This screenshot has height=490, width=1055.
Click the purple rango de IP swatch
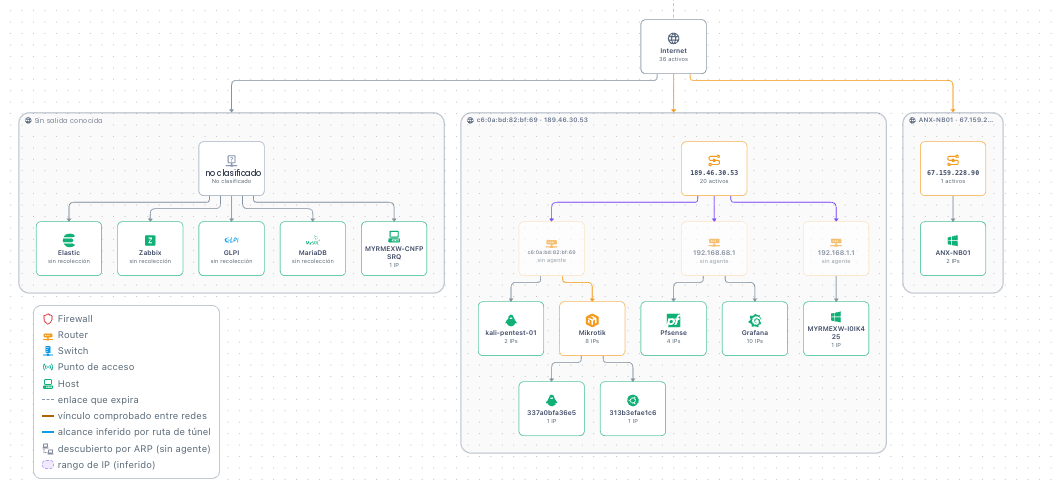coord(48,464)
